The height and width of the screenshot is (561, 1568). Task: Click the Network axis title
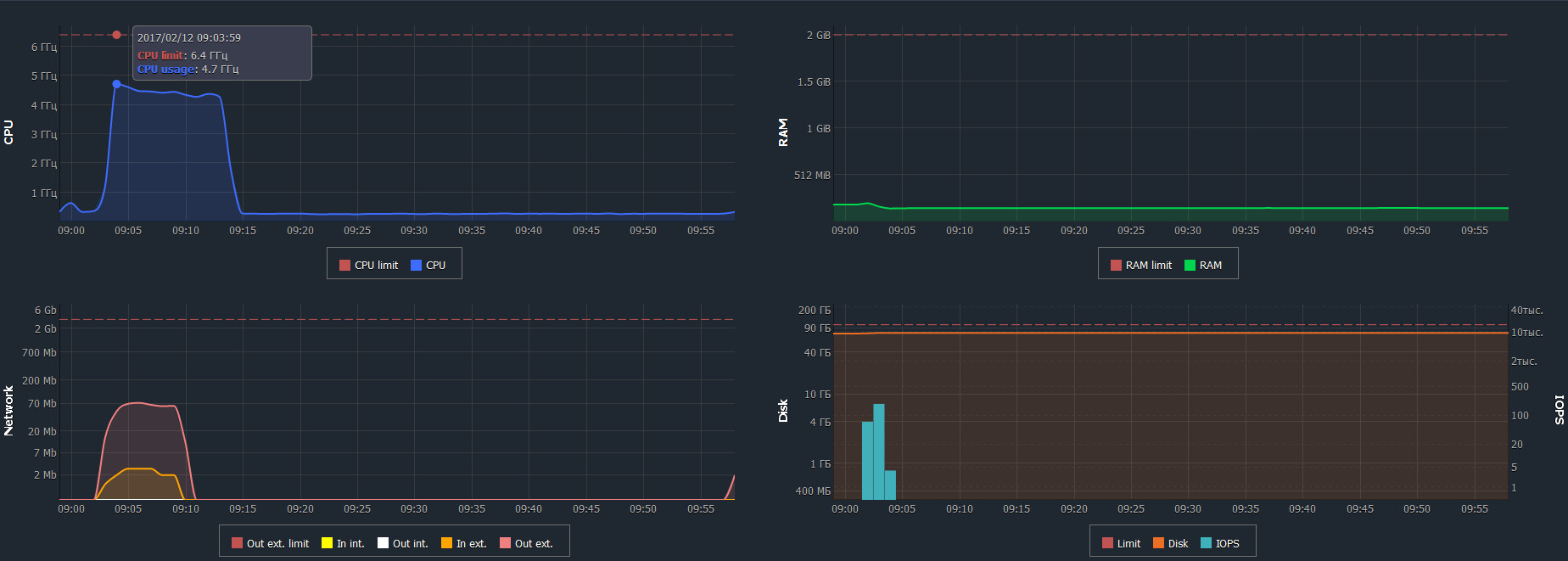pyautogui.click(x=8, y=411)
